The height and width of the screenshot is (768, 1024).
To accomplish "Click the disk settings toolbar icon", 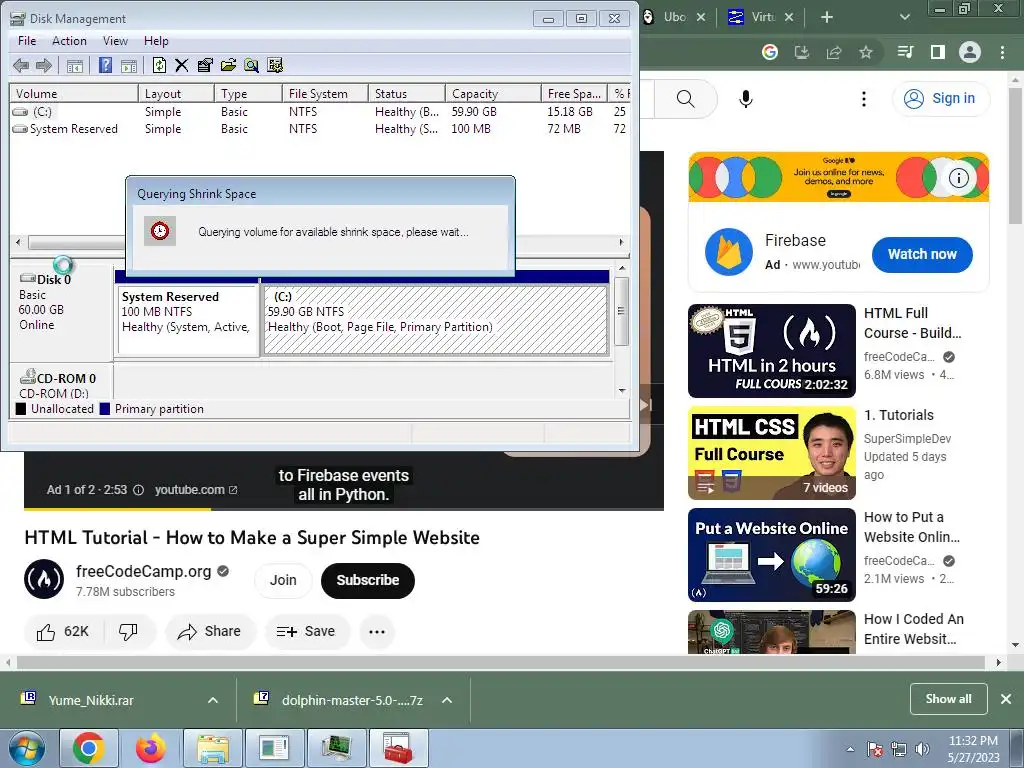I will pos(275,65).
